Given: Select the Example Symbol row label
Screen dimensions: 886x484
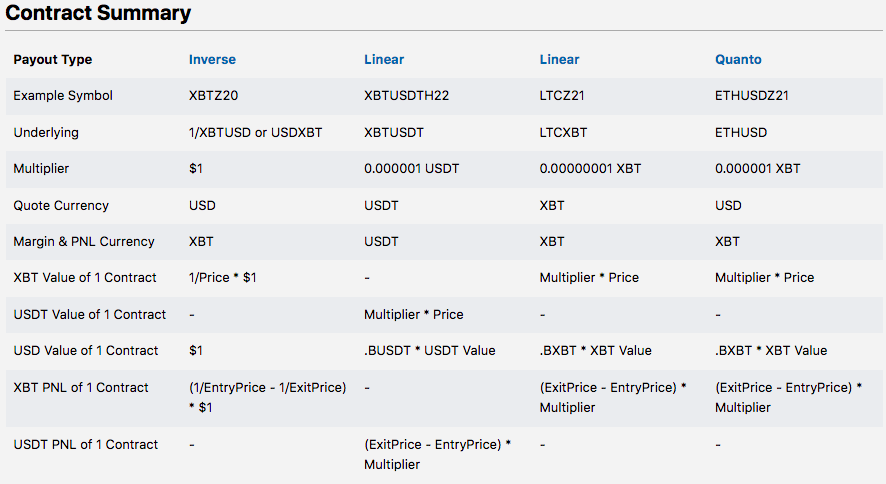Looking at the screenshot, I should tap(63, 95).
